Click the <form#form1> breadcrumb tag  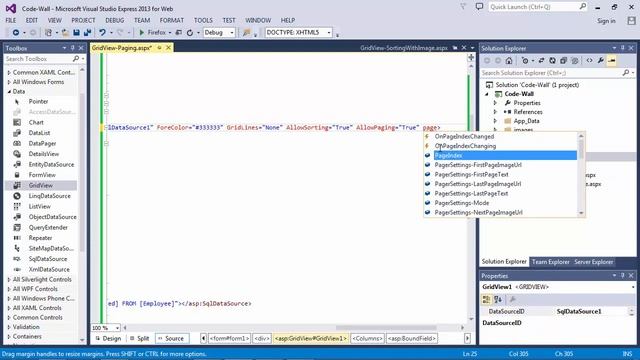pyautogui.click(x=229, y=339)
